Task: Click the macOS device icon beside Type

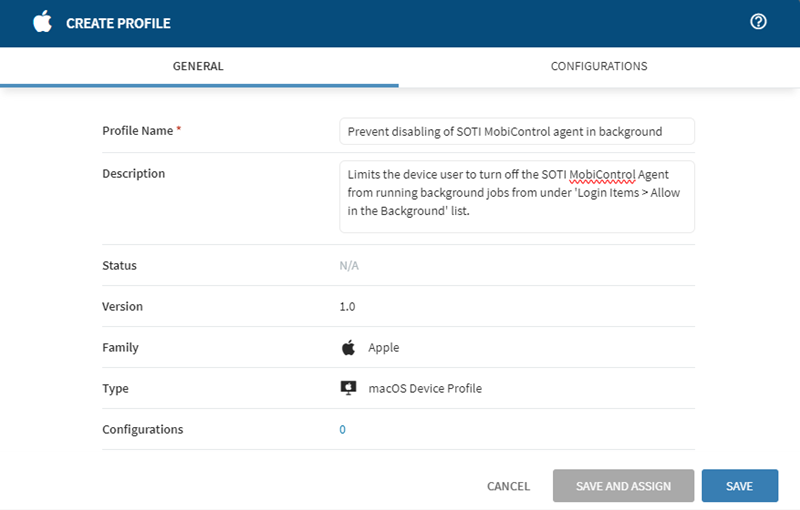Action: [x=348, y=388]
